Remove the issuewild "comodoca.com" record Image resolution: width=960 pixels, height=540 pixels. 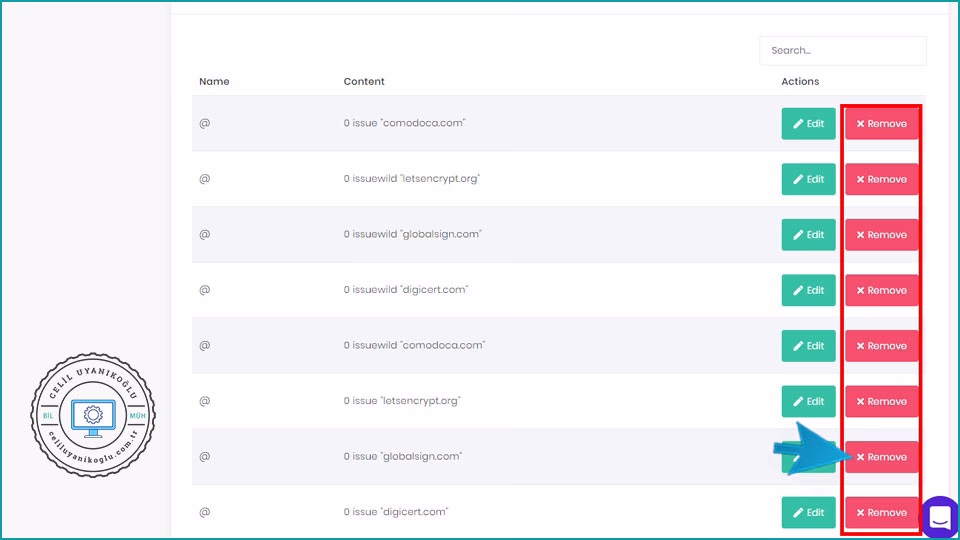pos(881,346)
